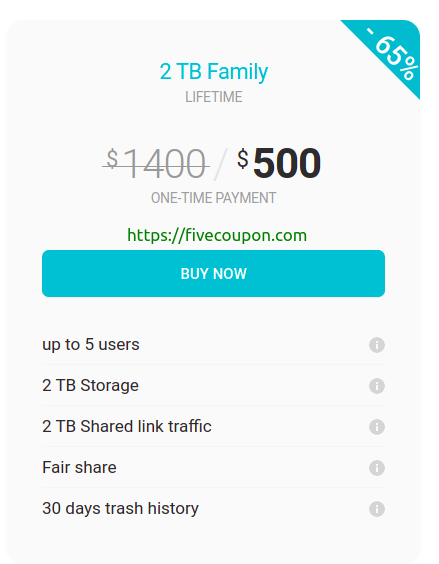
Task: Open the fivecoupon.com link
Action: (x=217, y=236)
